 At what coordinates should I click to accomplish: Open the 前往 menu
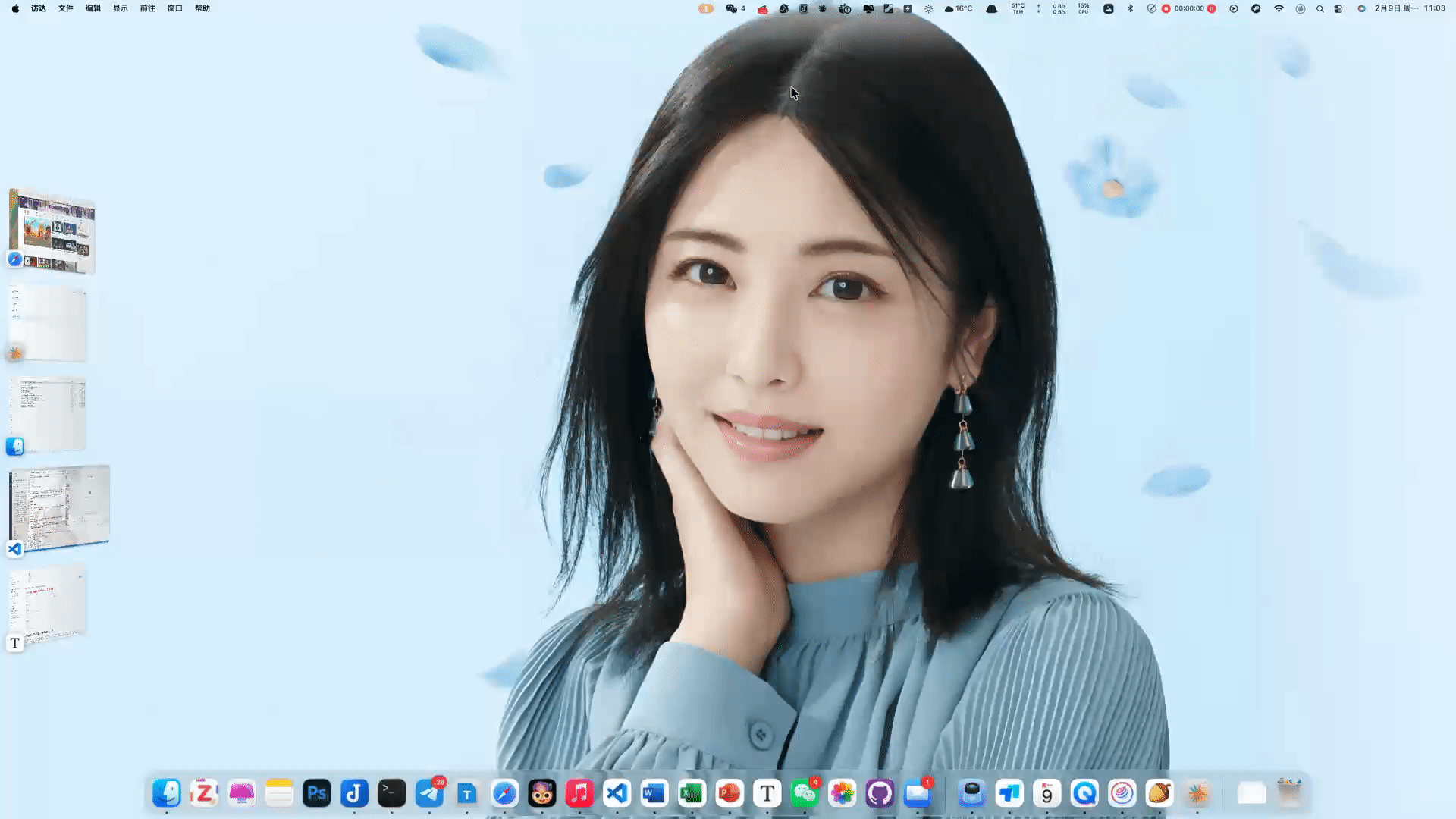[148, 8]
